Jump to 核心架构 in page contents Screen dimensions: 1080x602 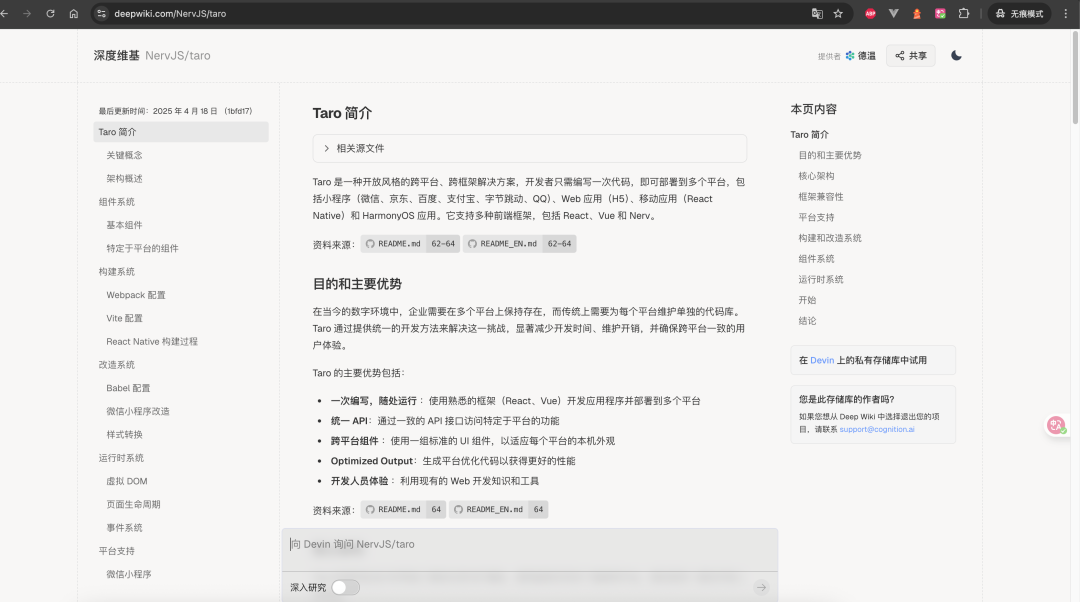tap(816, 176)
